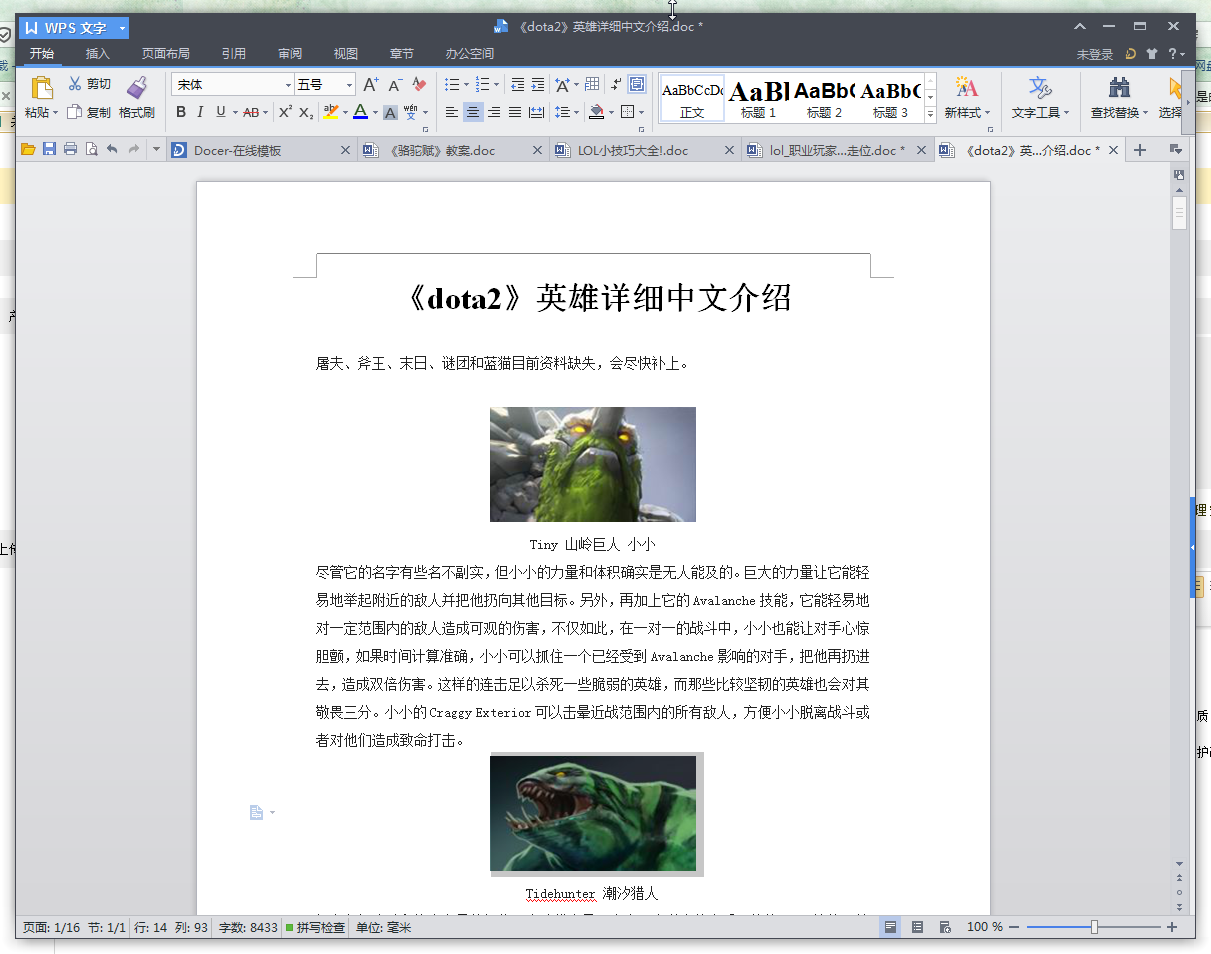Increase font size with A+ icon

click(370, 85)
